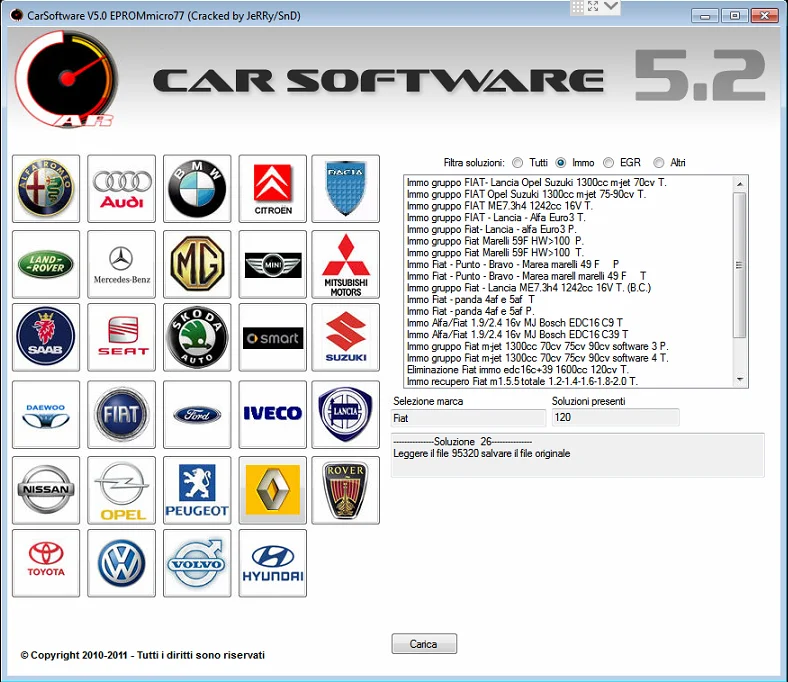Viewport: 788px width, 682px height.
Task: Click the Selezione marca field
Action: point(468,418)
